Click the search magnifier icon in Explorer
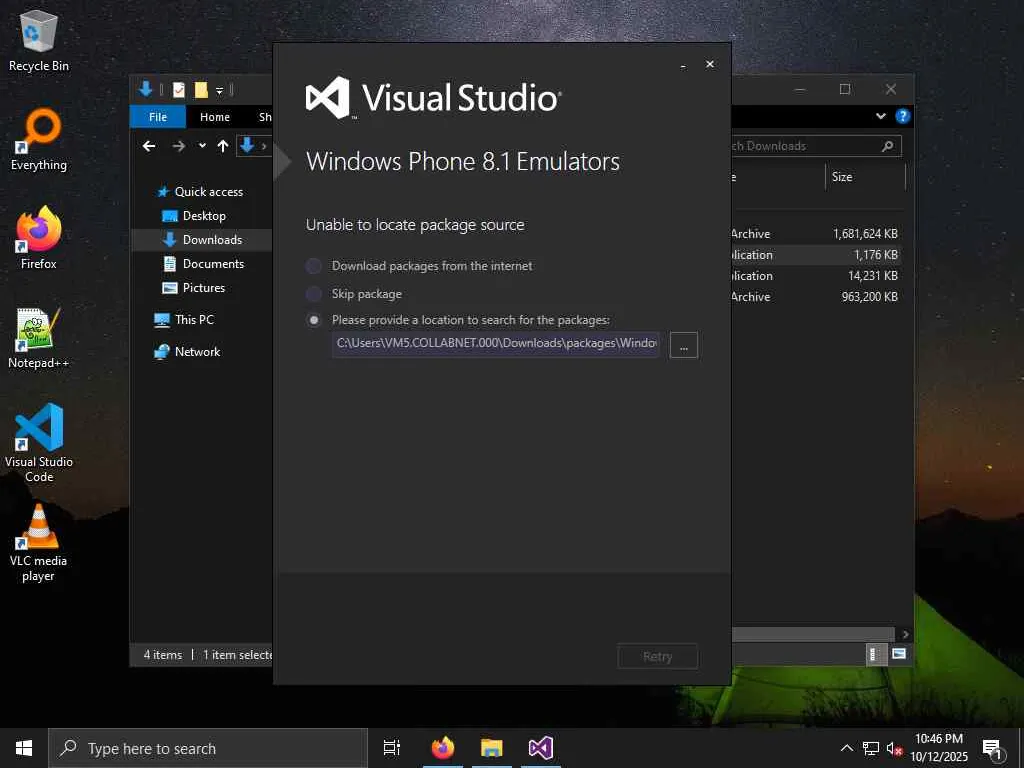1024x768 pixels. 888,146
